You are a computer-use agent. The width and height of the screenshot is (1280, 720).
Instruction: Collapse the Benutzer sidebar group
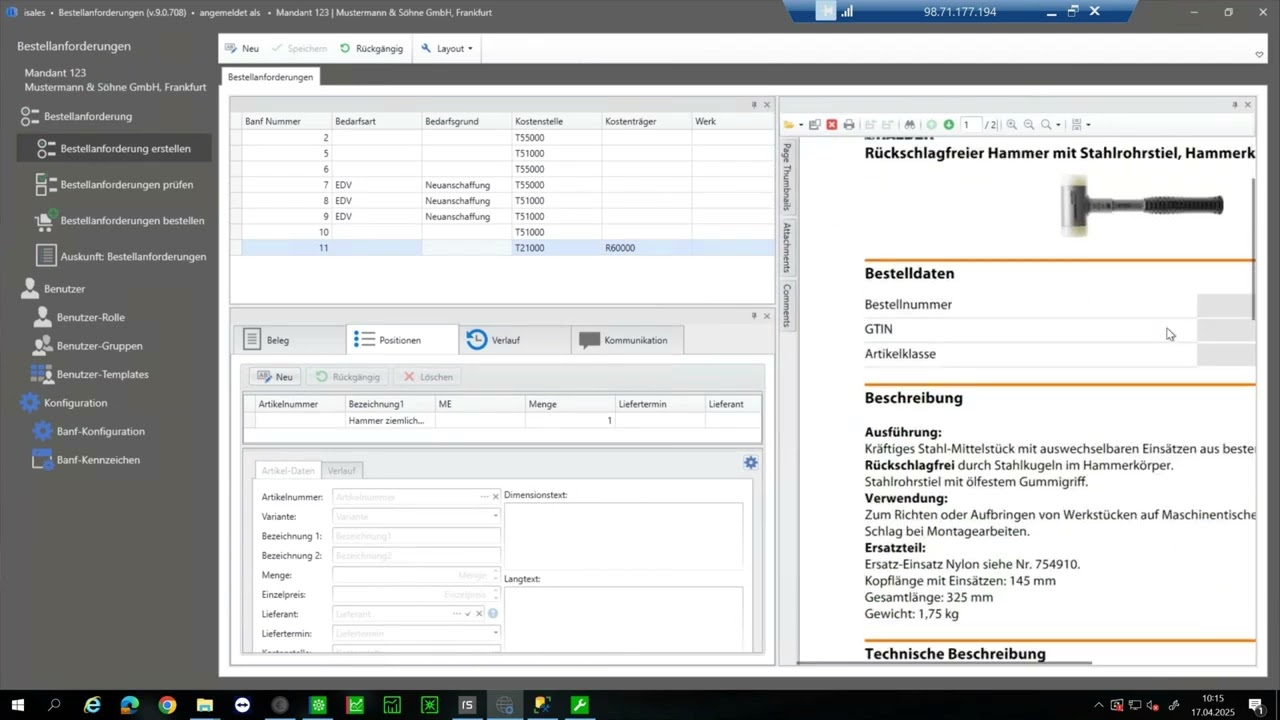click(x=52, y=288)
